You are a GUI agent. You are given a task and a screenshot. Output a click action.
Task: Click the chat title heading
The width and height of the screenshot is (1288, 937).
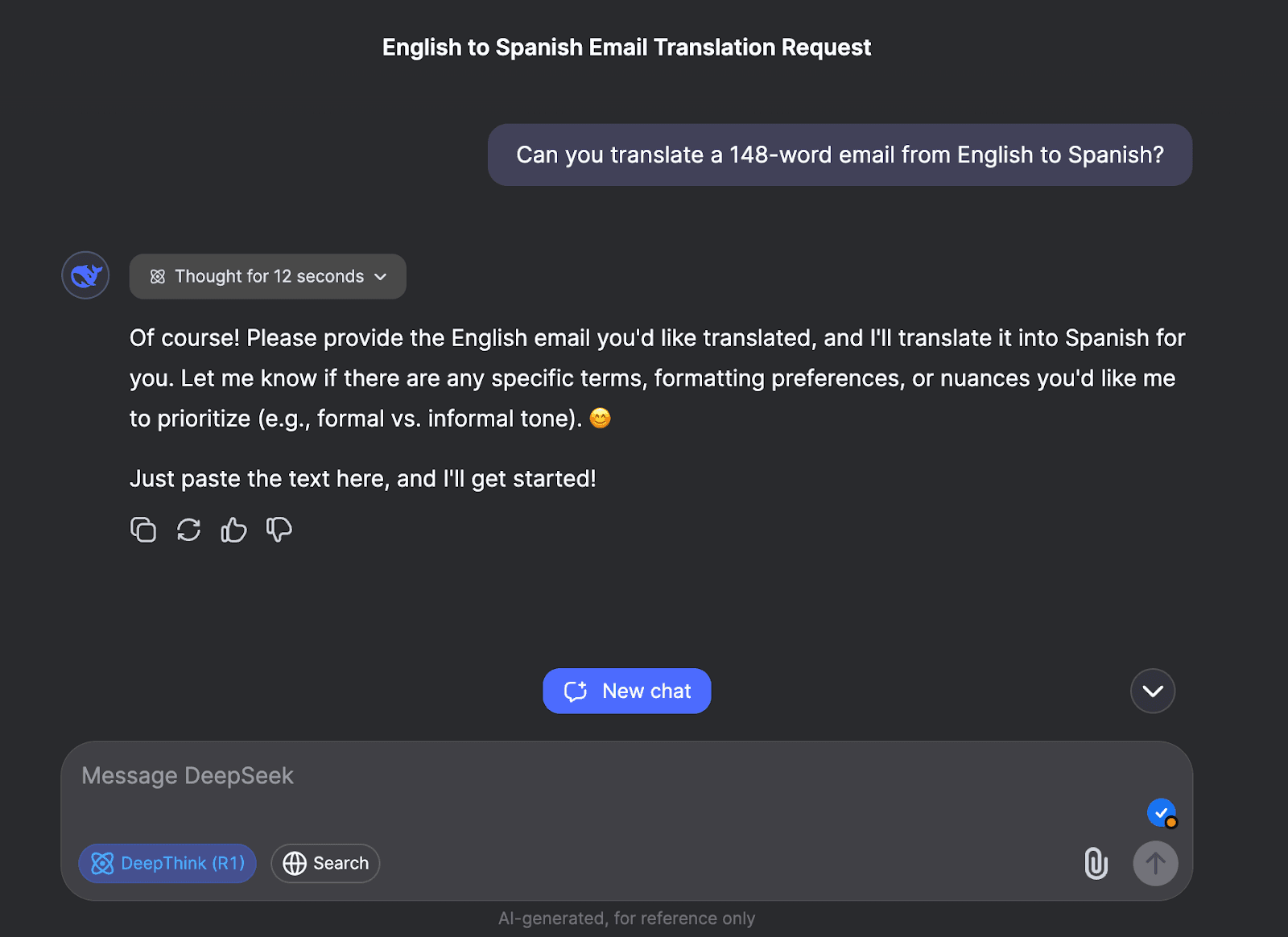pos(626,47)
